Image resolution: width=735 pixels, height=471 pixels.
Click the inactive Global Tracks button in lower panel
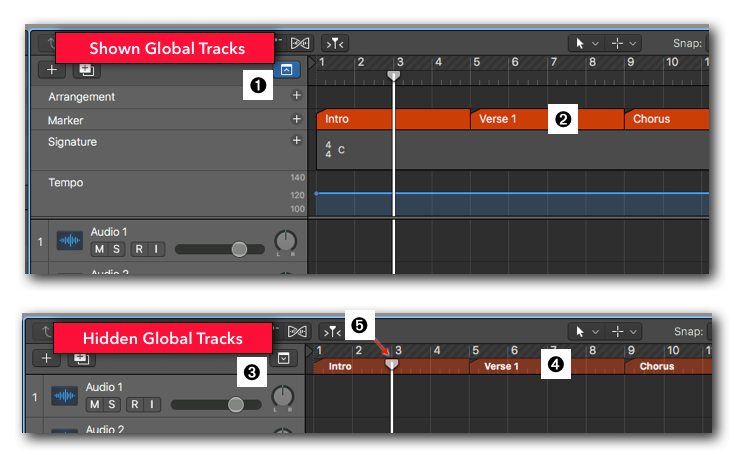coord(285,358)
